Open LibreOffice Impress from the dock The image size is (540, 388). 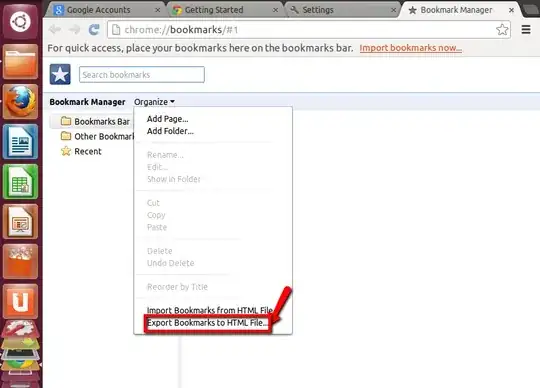pyautogui.click(x=20, y=221)
